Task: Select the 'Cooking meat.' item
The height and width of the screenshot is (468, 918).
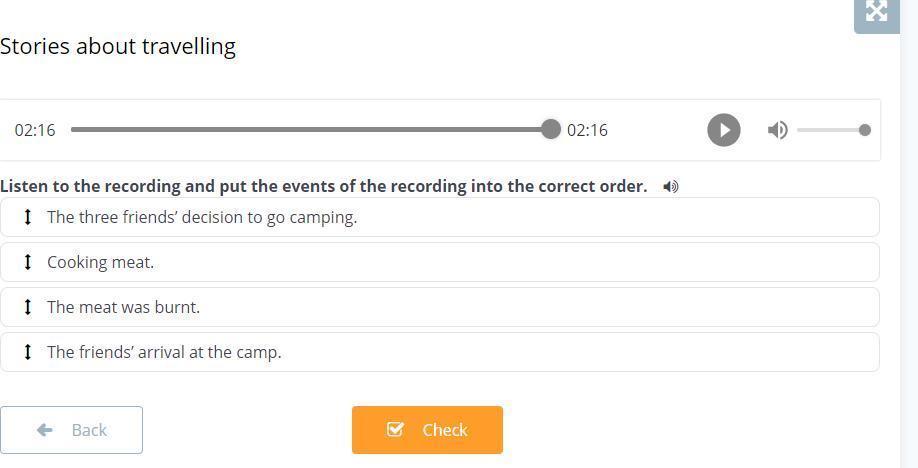Action: (100, 262)
